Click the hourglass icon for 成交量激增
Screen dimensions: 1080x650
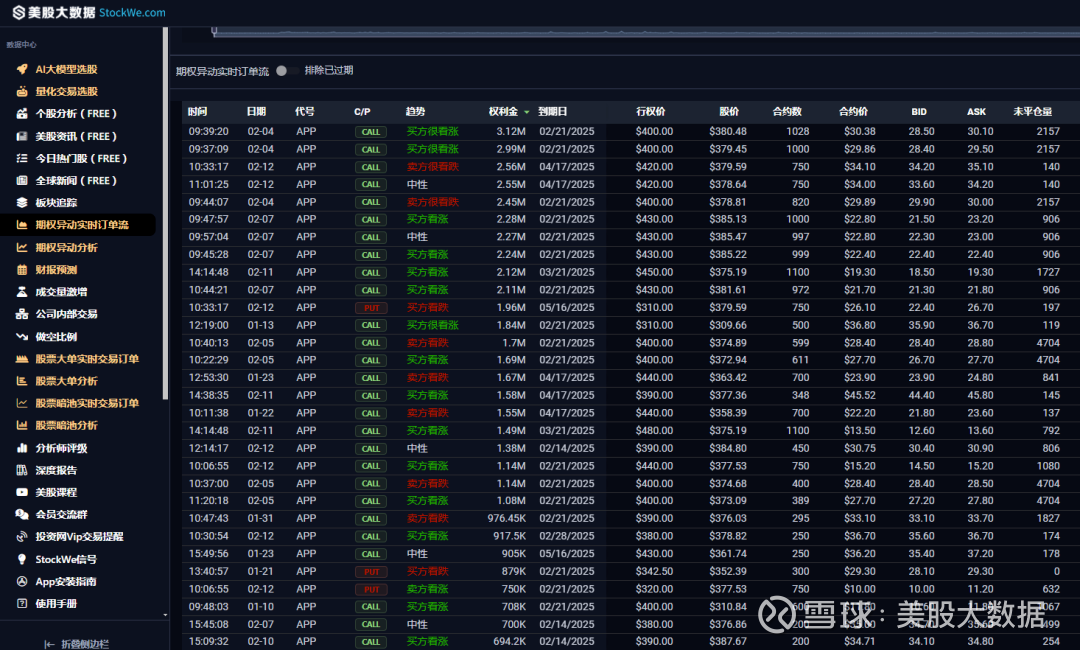coord(22,292)
